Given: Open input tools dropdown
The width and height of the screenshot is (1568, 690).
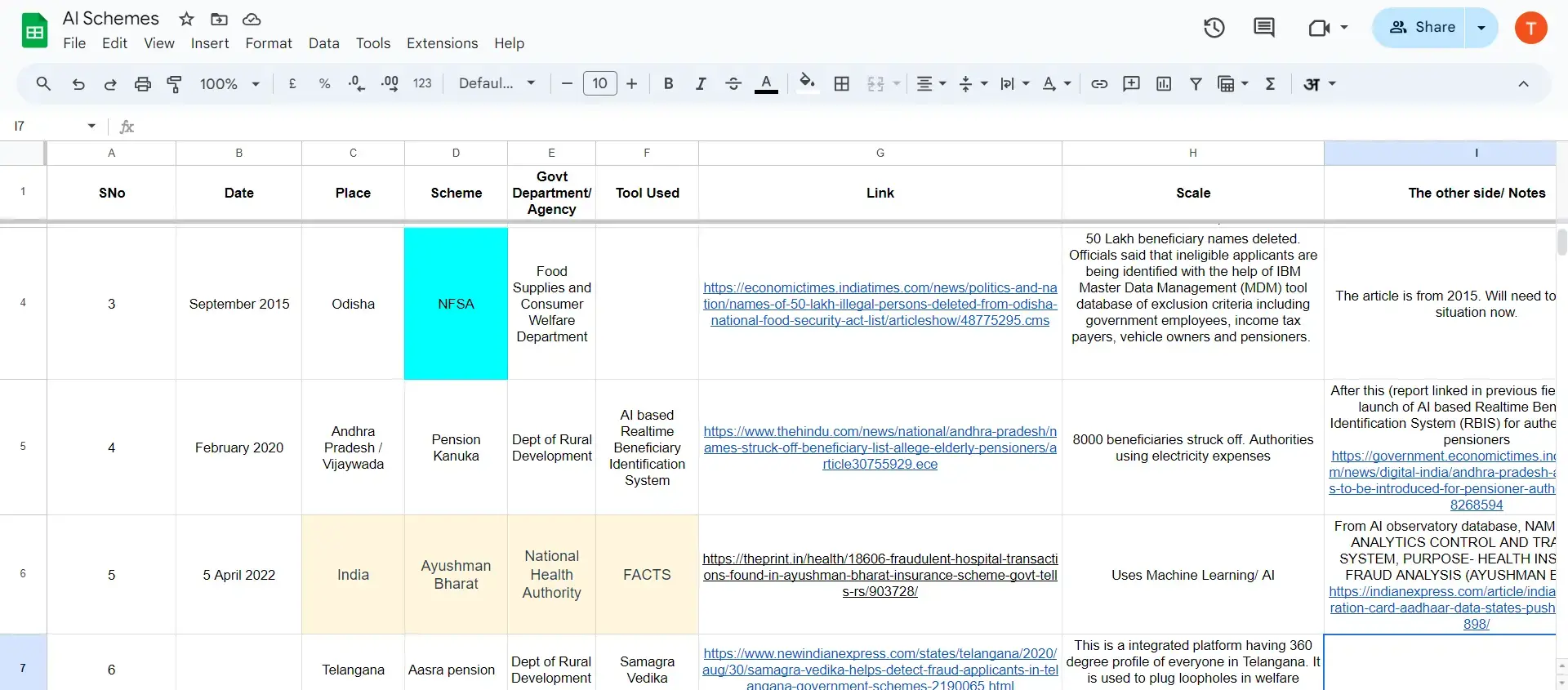Looking at the screenshot, I should (x=1319, y=83).
